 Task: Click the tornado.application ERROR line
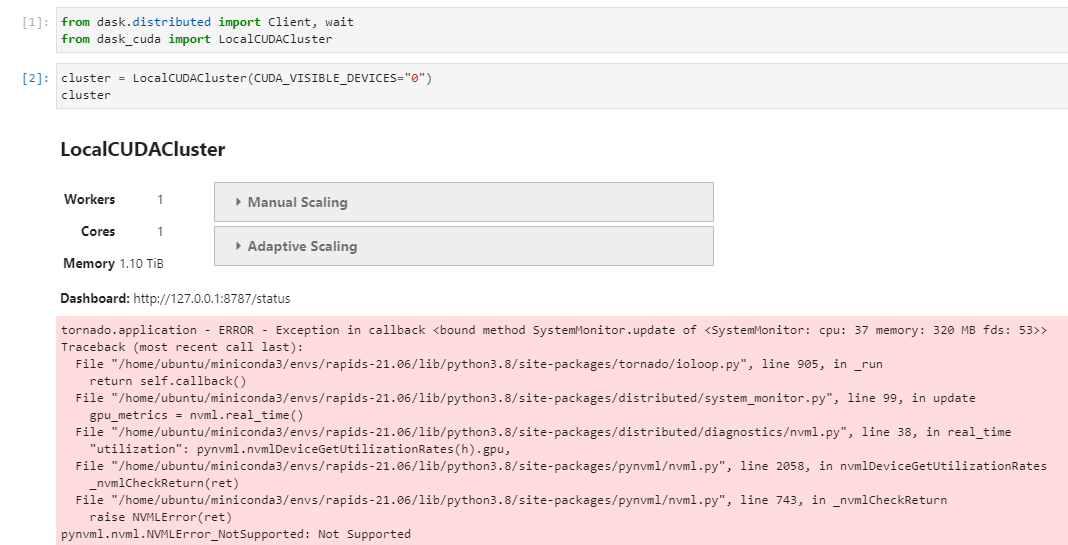click(x=554, y=330)
